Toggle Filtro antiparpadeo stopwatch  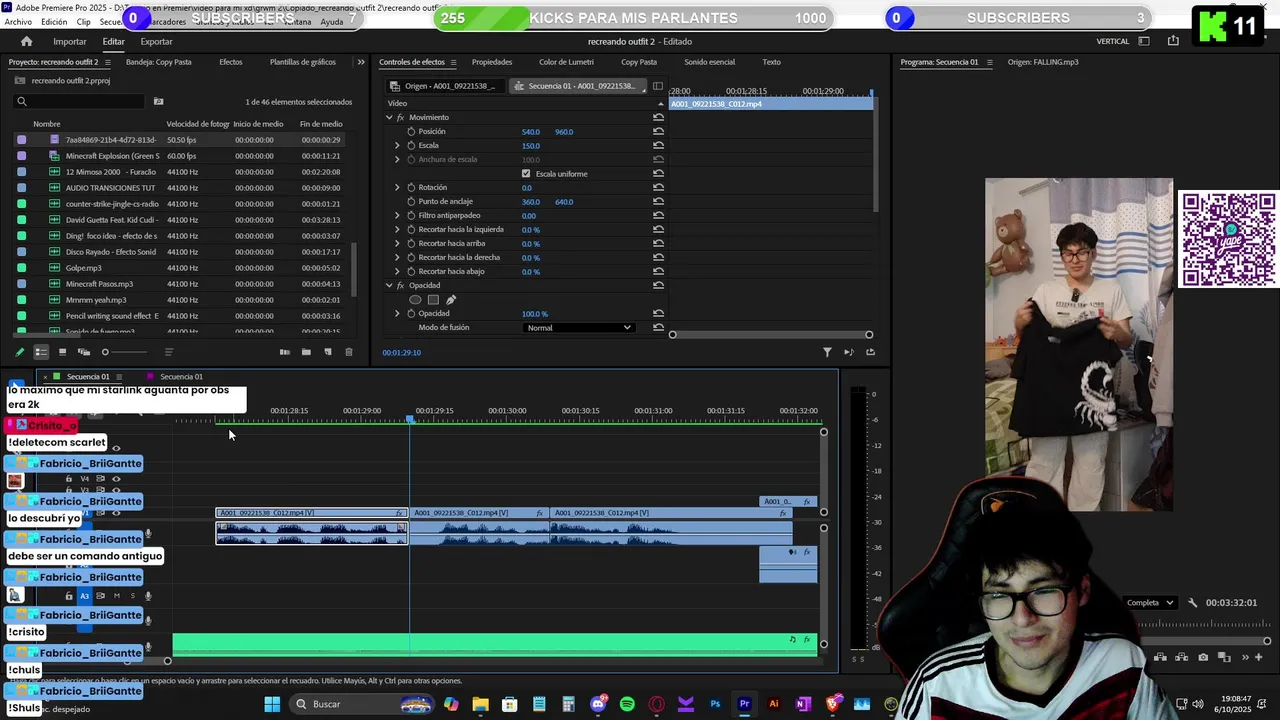click(411, 215)
